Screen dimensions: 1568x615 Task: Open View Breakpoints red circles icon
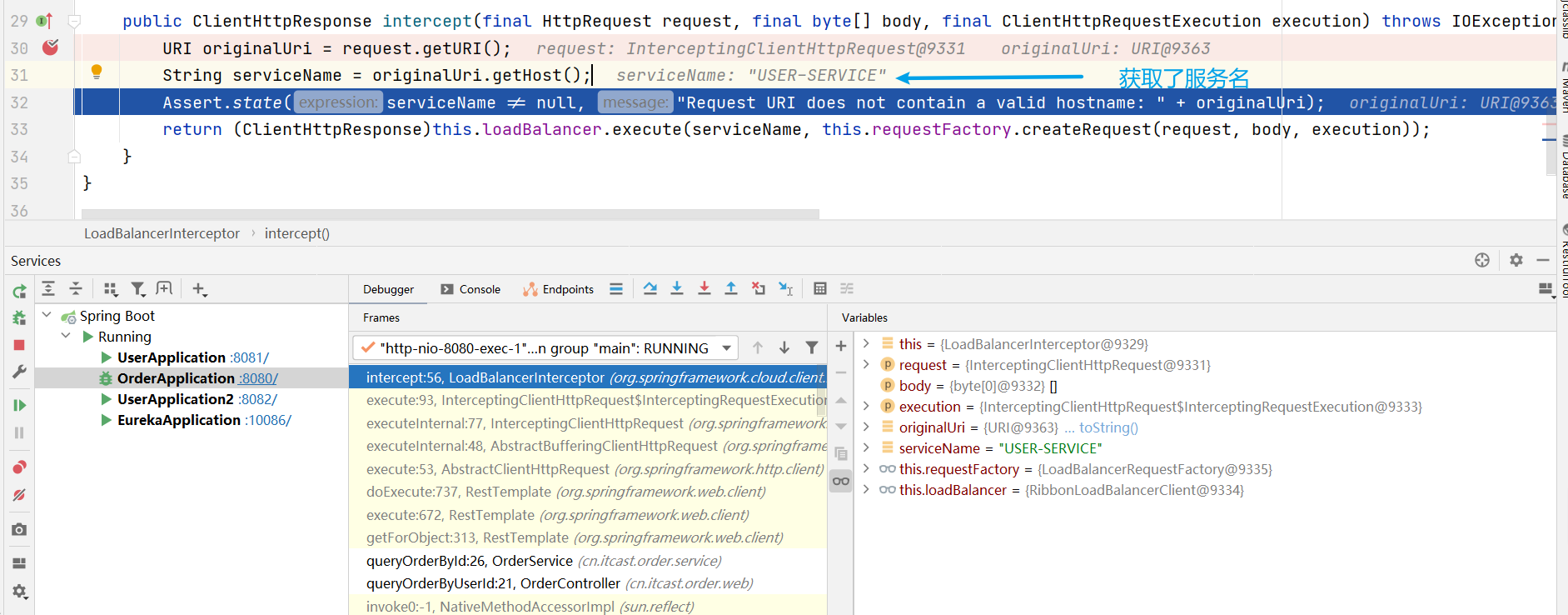point(19,467)
